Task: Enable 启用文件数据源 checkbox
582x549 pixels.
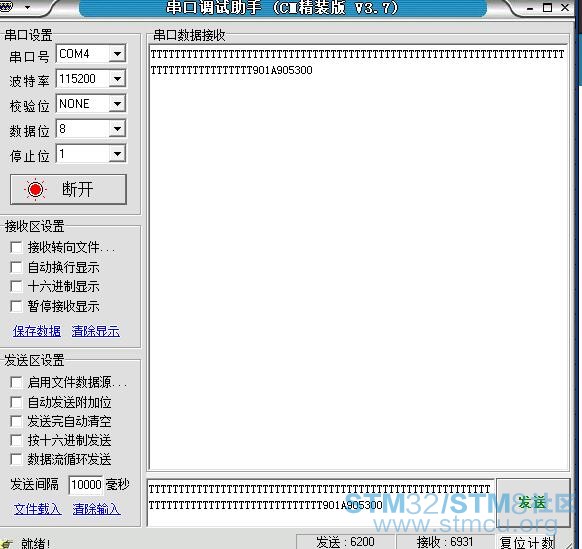Action: click(x=16, y=382)
